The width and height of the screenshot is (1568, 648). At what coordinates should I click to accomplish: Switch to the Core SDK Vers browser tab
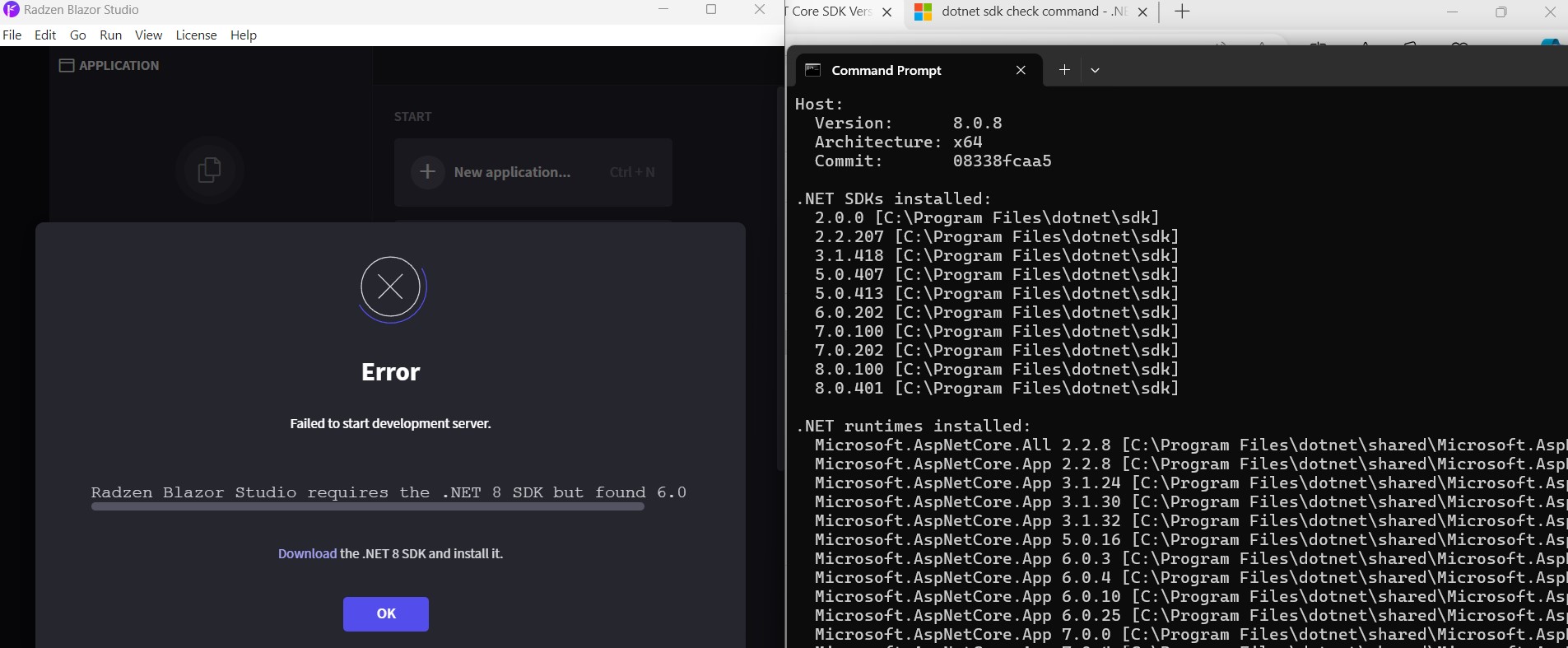pos(840,12)
